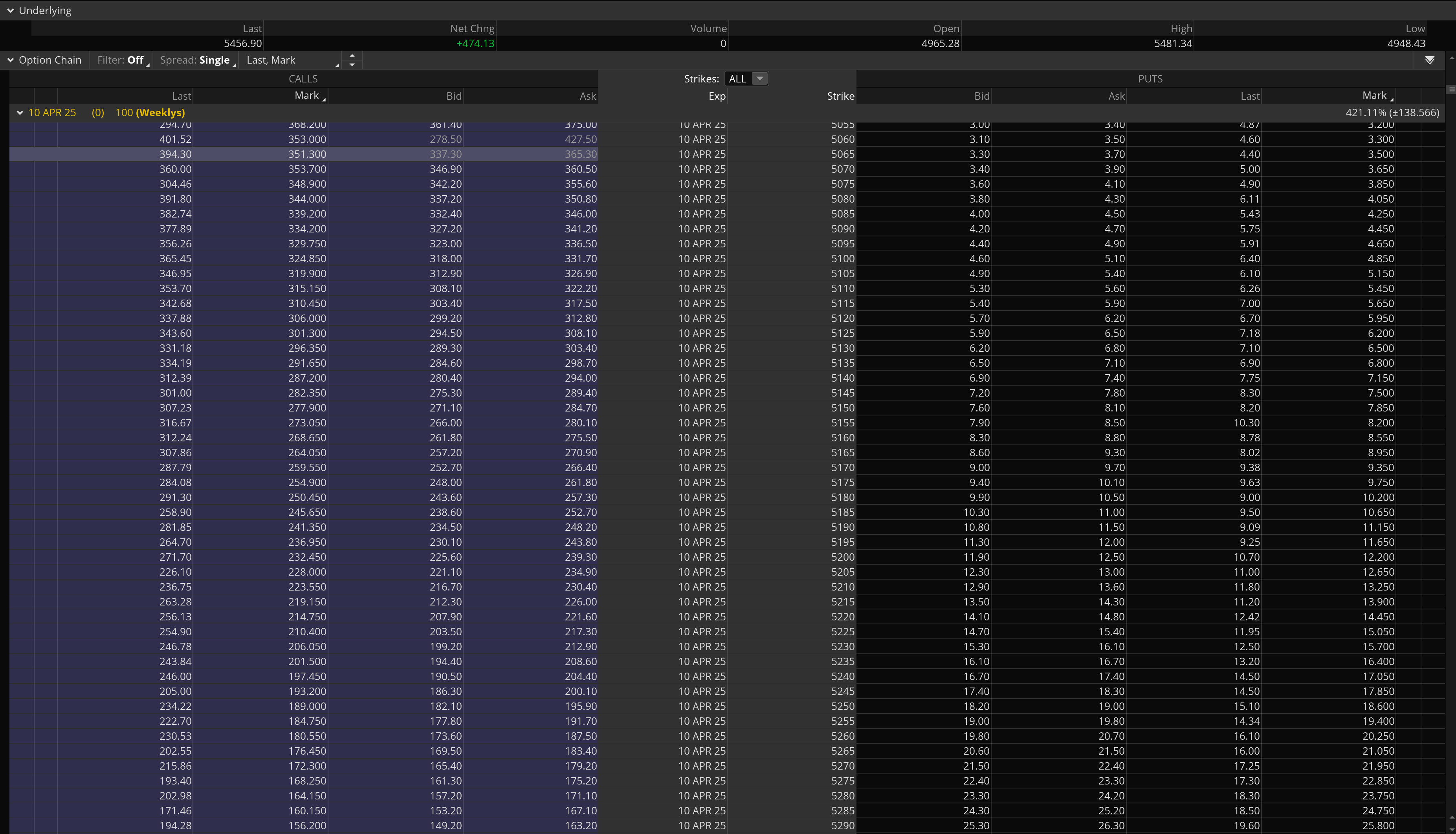Click call ask price 360.50 at strike 5070
Image resolution: width=1456 pixels, height=834 pixels.
pyautogui.click(x=580, y=169)
